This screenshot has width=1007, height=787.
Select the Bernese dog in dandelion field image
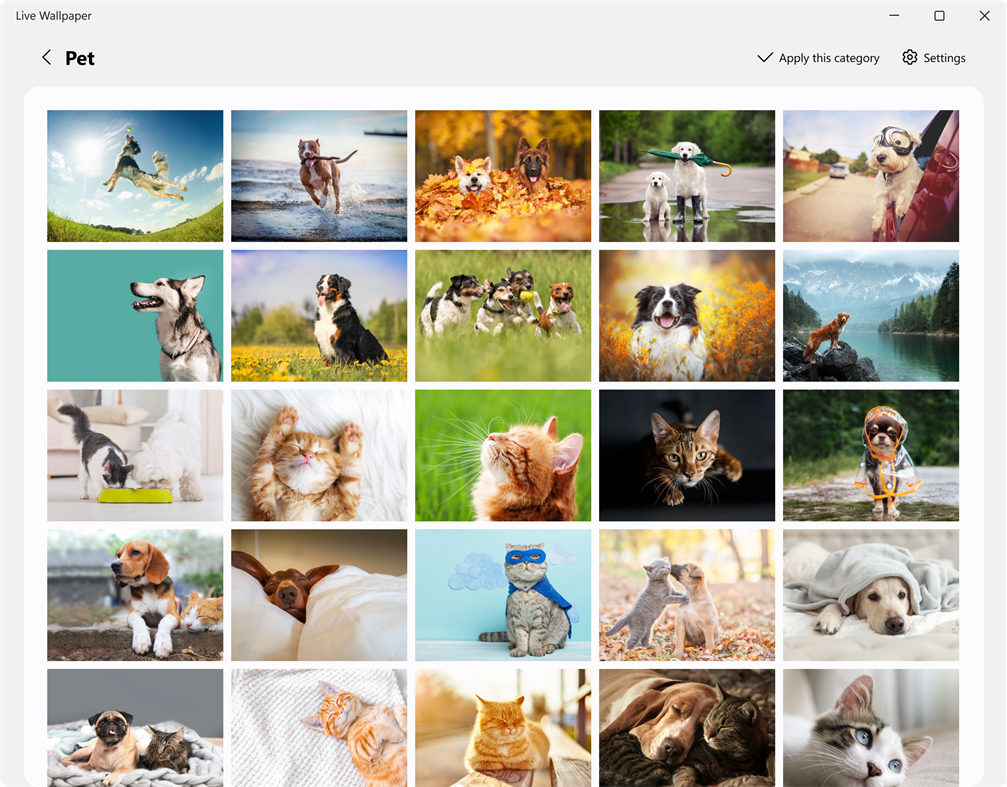pos(318,316)
